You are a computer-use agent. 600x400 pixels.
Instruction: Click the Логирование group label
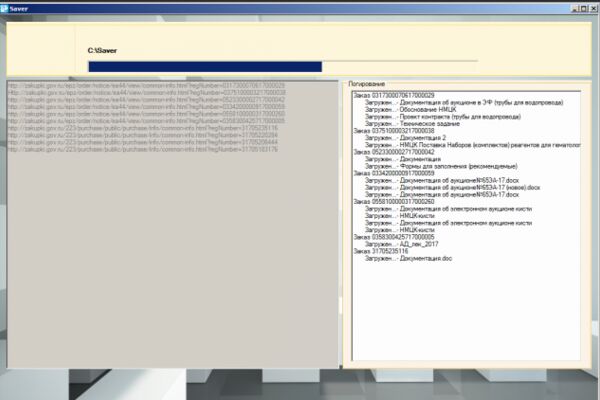tap(367, 84)
